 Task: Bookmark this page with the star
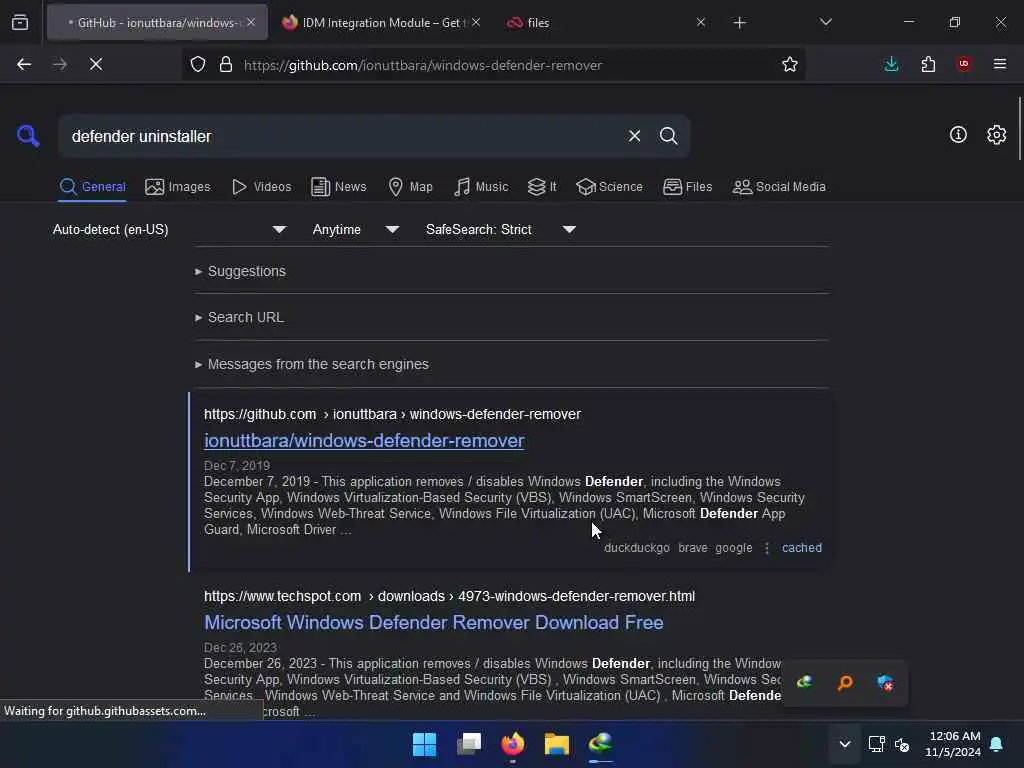click(790, 64)
